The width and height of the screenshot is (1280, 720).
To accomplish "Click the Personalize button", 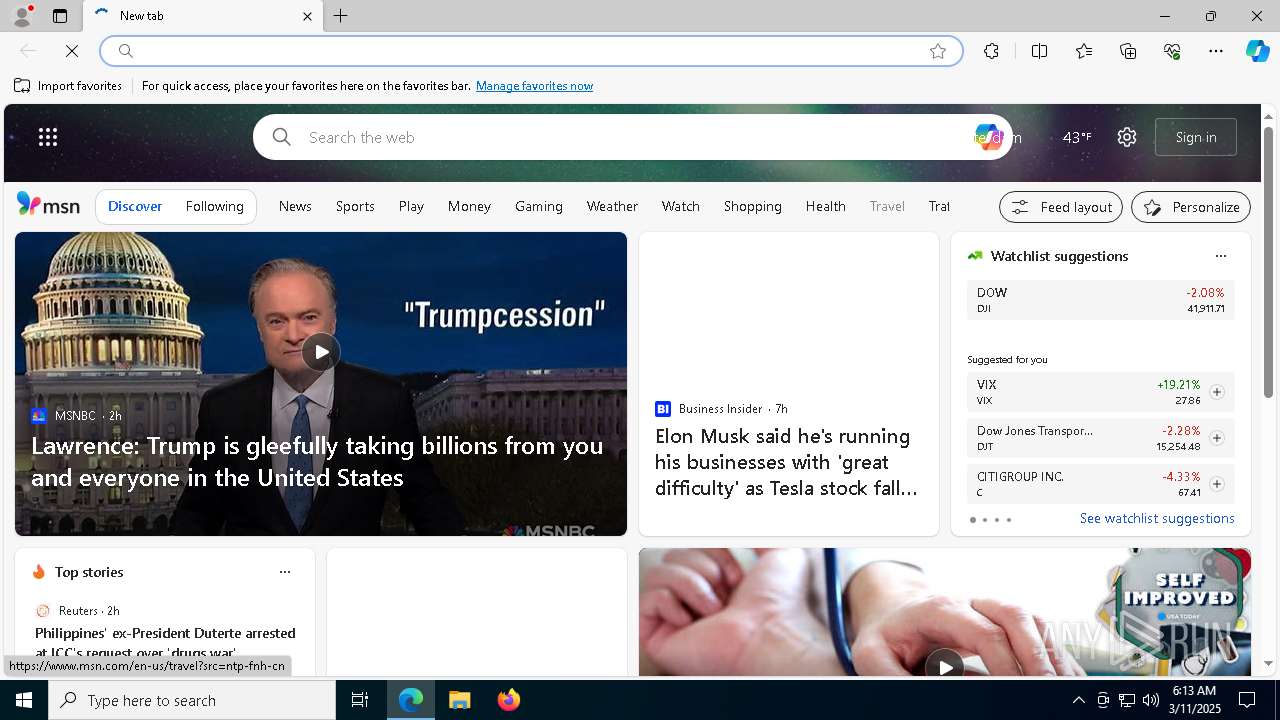I will [1191, 207].
